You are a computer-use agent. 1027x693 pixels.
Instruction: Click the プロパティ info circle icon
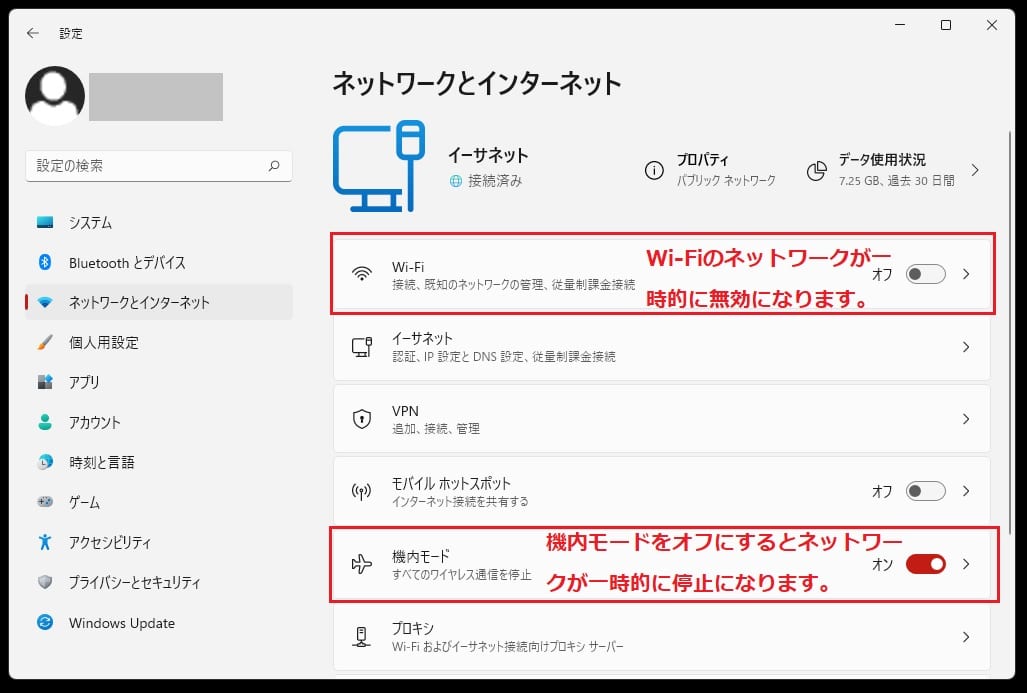[x=654, y=170]
